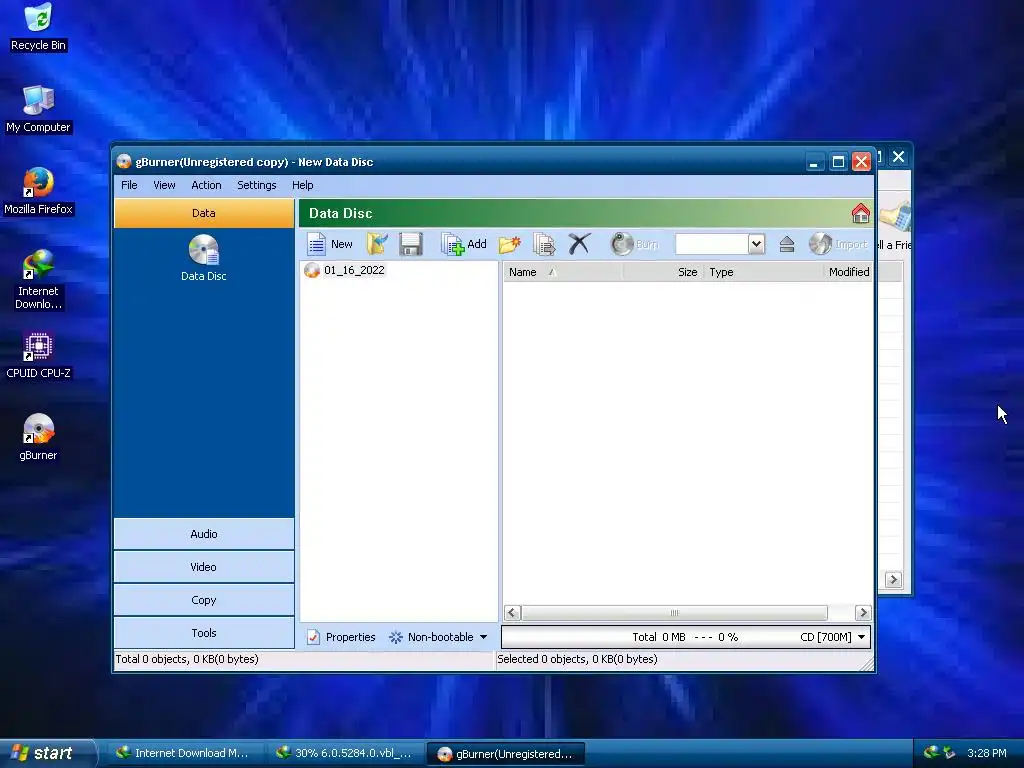1024x768 pixels.
Task: Open My Computer desktop icon
Action: pos(39,109)
